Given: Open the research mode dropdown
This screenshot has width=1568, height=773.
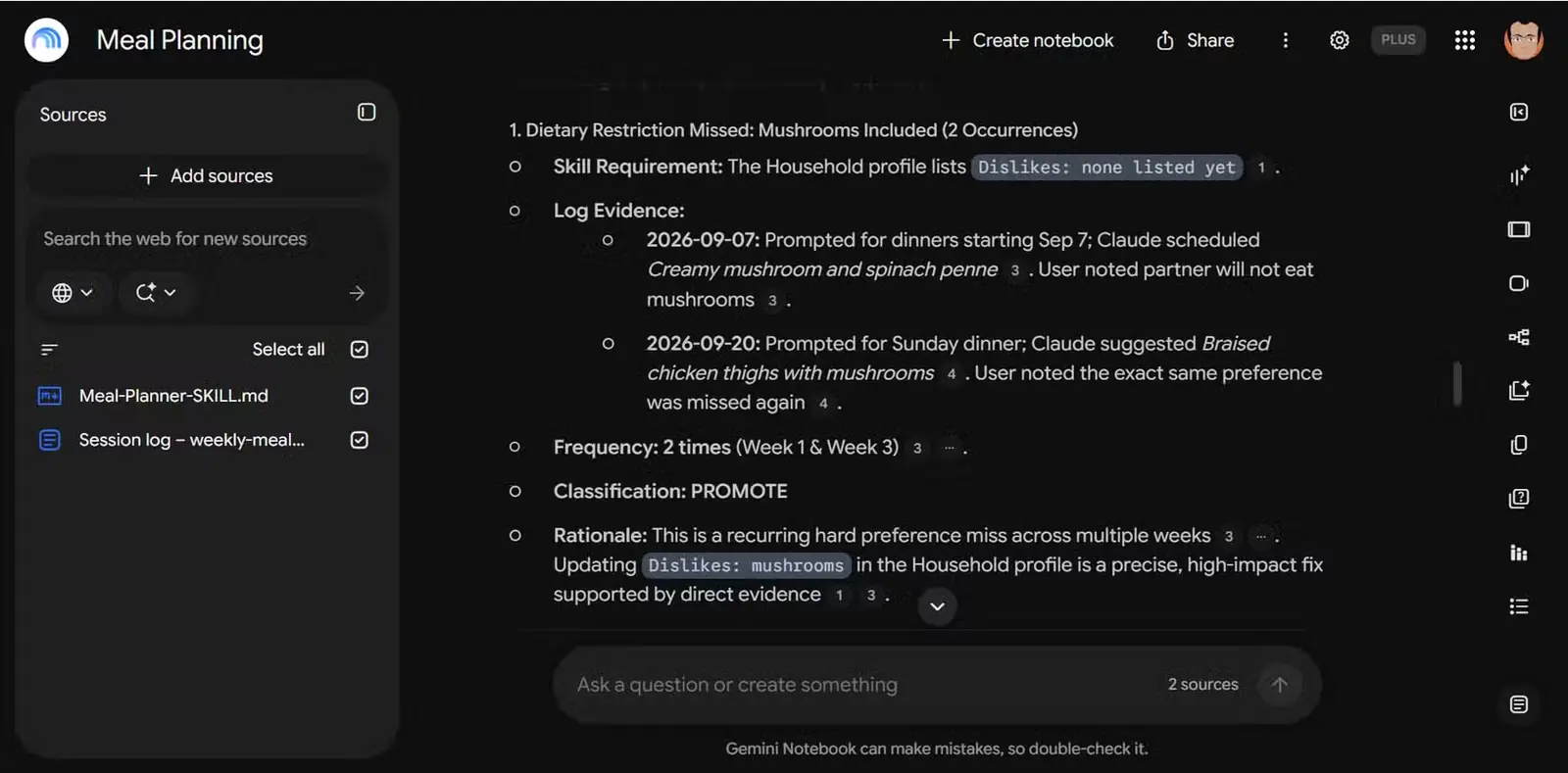Looking at the screenshot, I should [x=156, y=293].
